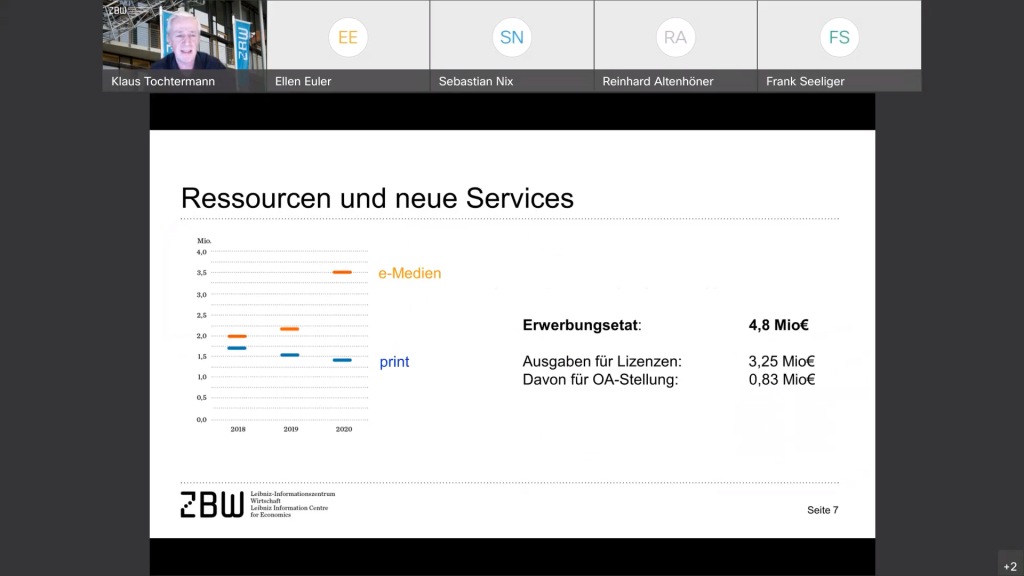Click the ZBW logo on the slide footer
This screenshot has width=1024, height=576.
pyautogui.click(x=211, y=504)
